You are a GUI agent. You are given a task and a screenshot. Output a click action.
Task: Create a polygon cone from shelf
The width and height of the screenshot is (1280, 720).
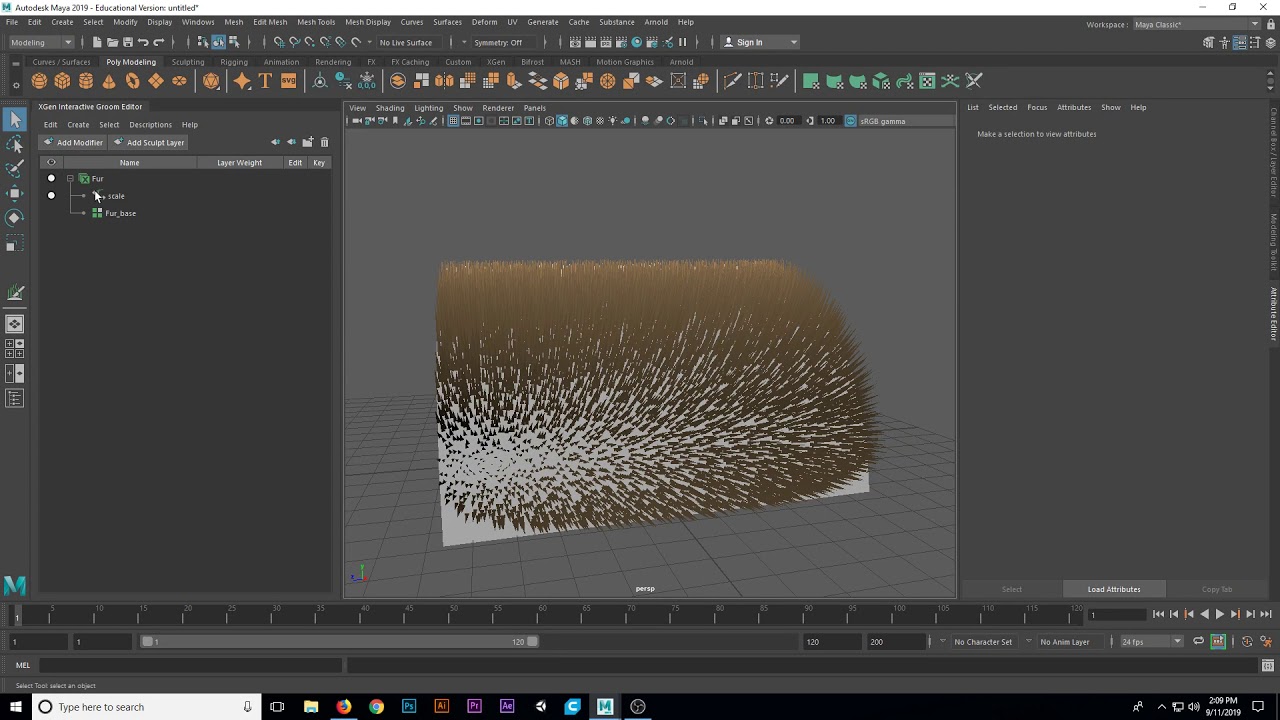coord(109,81)
